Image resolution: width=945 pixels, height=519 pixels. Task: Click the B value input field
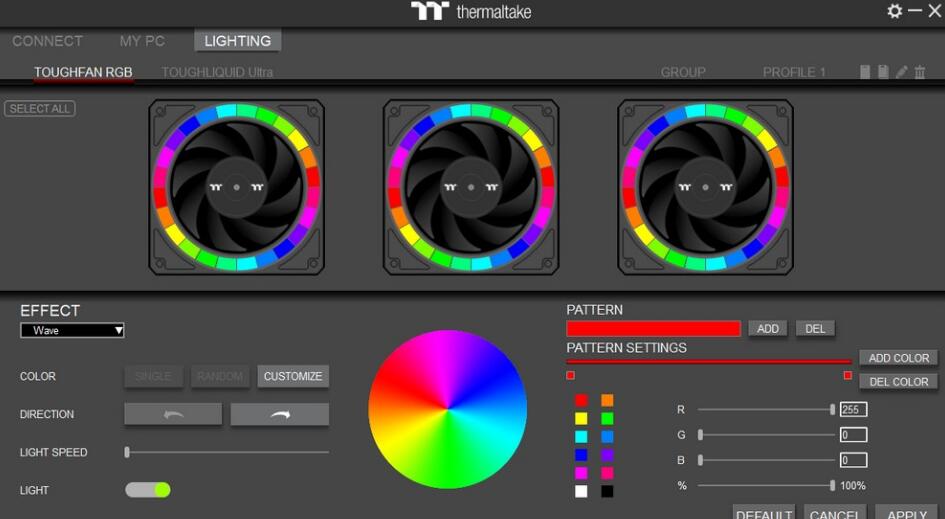point(853,460)
